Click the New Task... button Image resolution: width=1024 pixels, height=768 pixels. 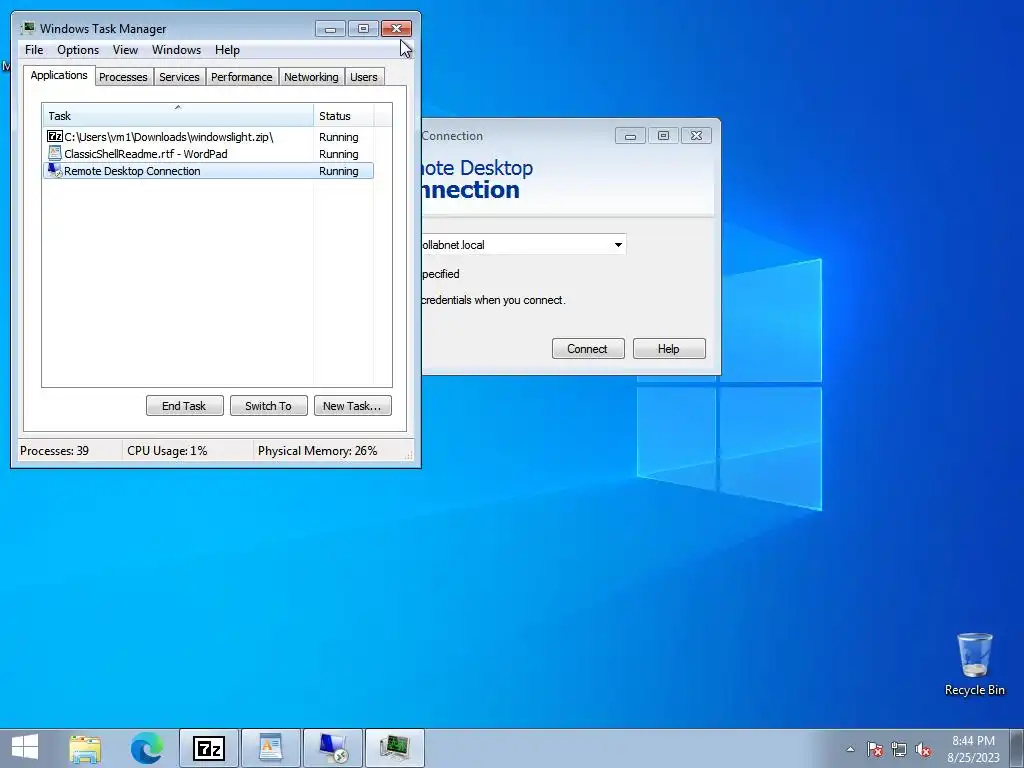(352, 406)
